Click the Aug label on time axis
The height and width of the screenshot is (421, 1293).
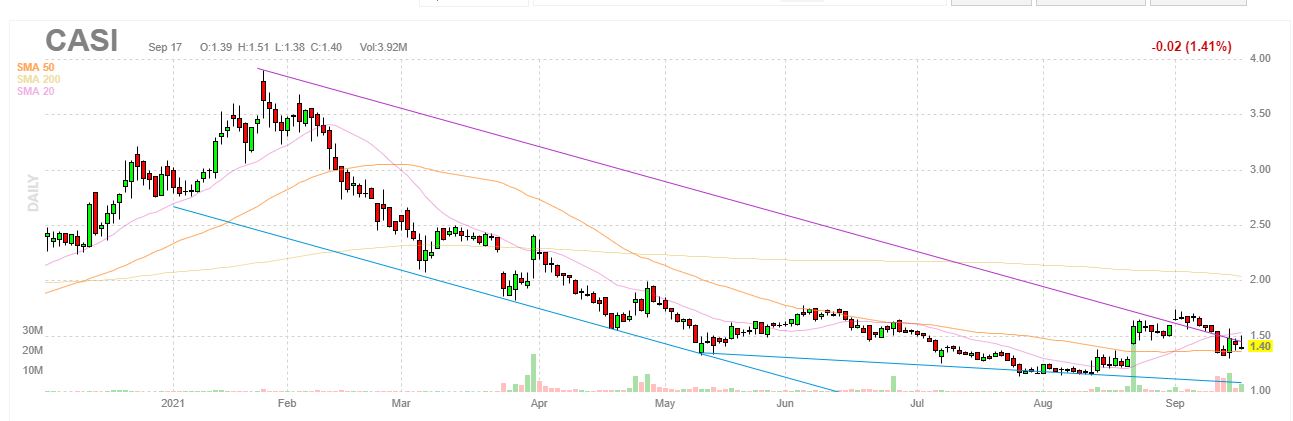point(1043,404)
